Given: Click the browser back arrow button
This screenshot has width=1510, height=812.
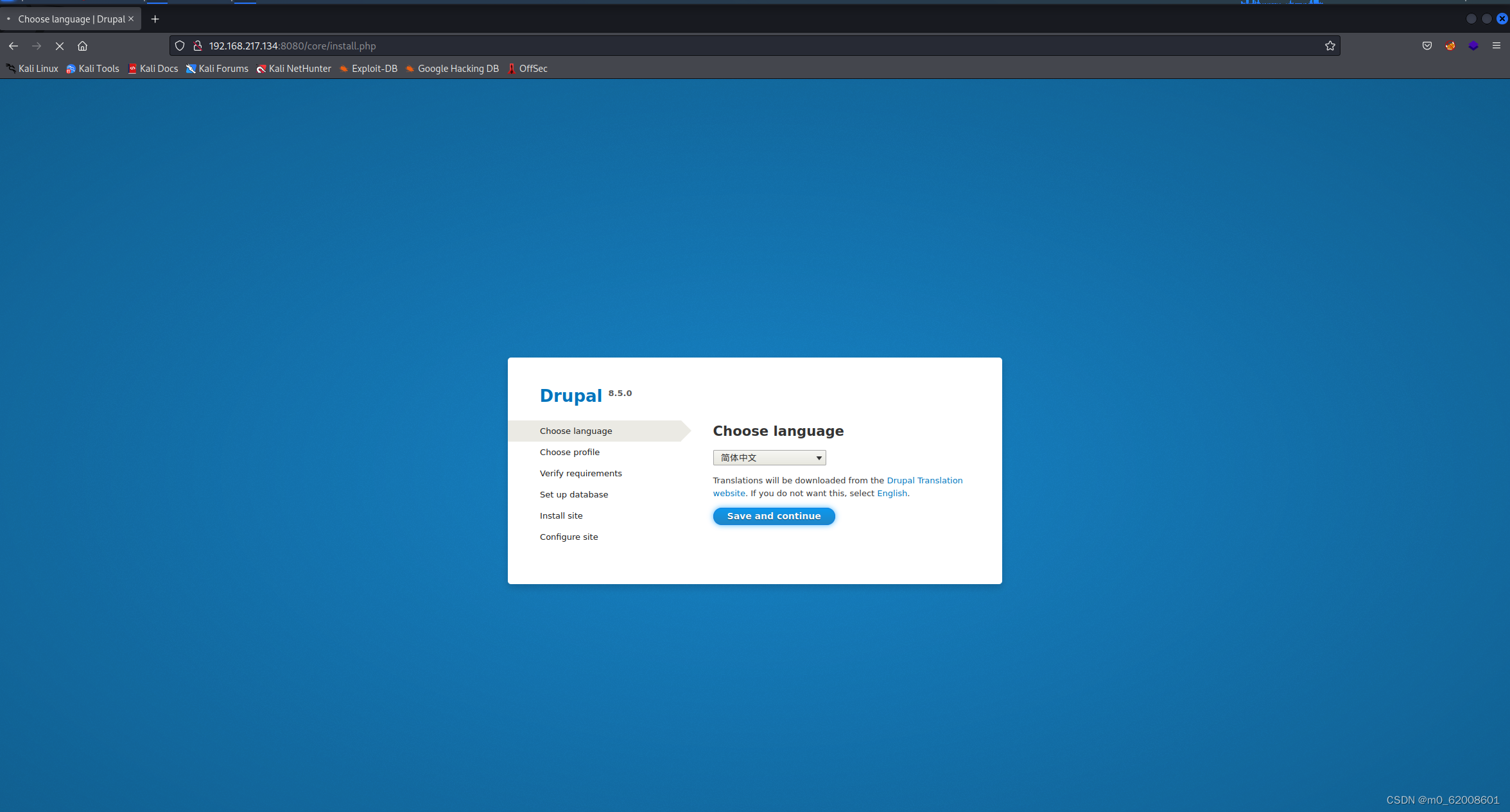Looking at the screenshot, I should coord(13,46).
